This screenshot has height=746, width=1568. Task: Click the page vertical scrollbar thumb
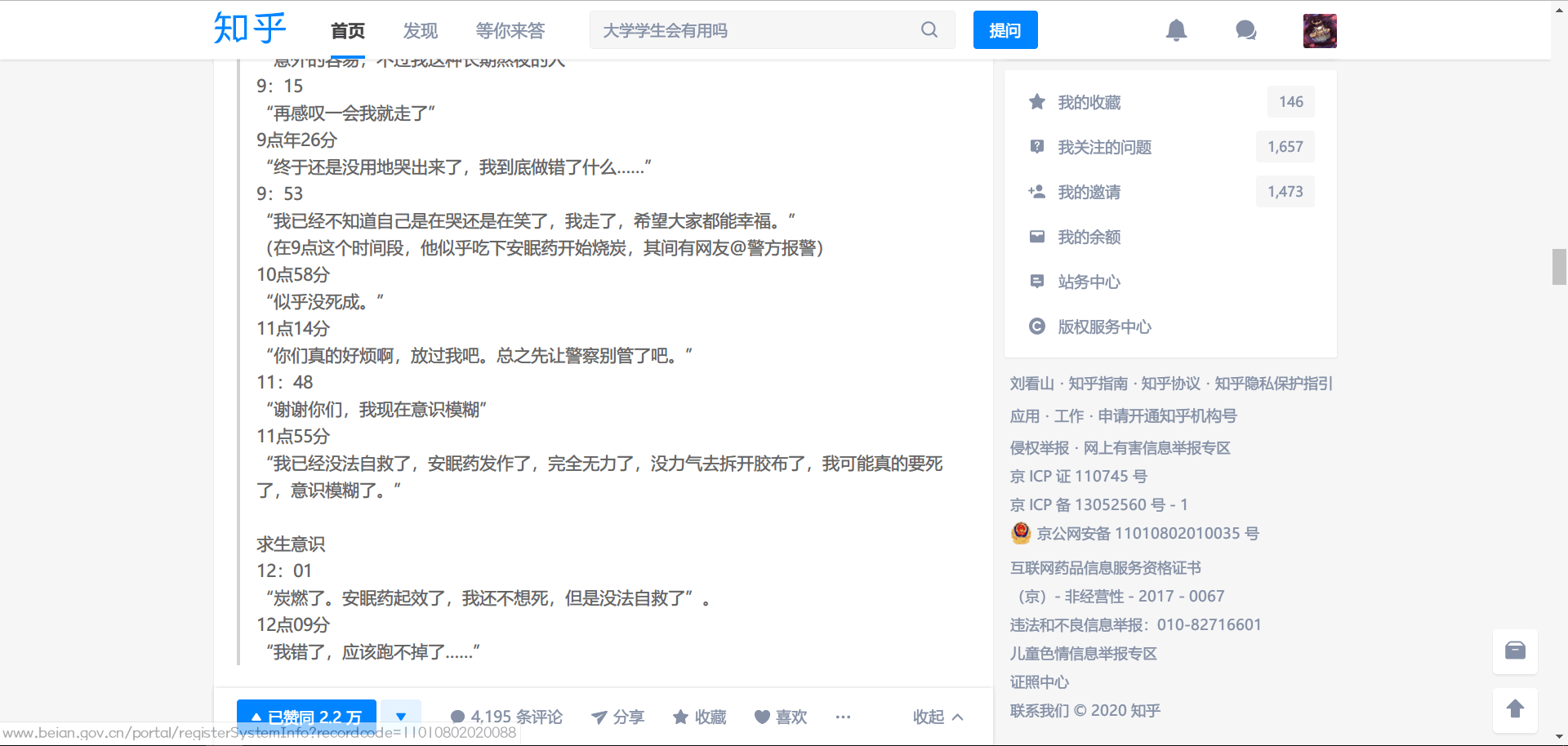[x=1559, y=267]
